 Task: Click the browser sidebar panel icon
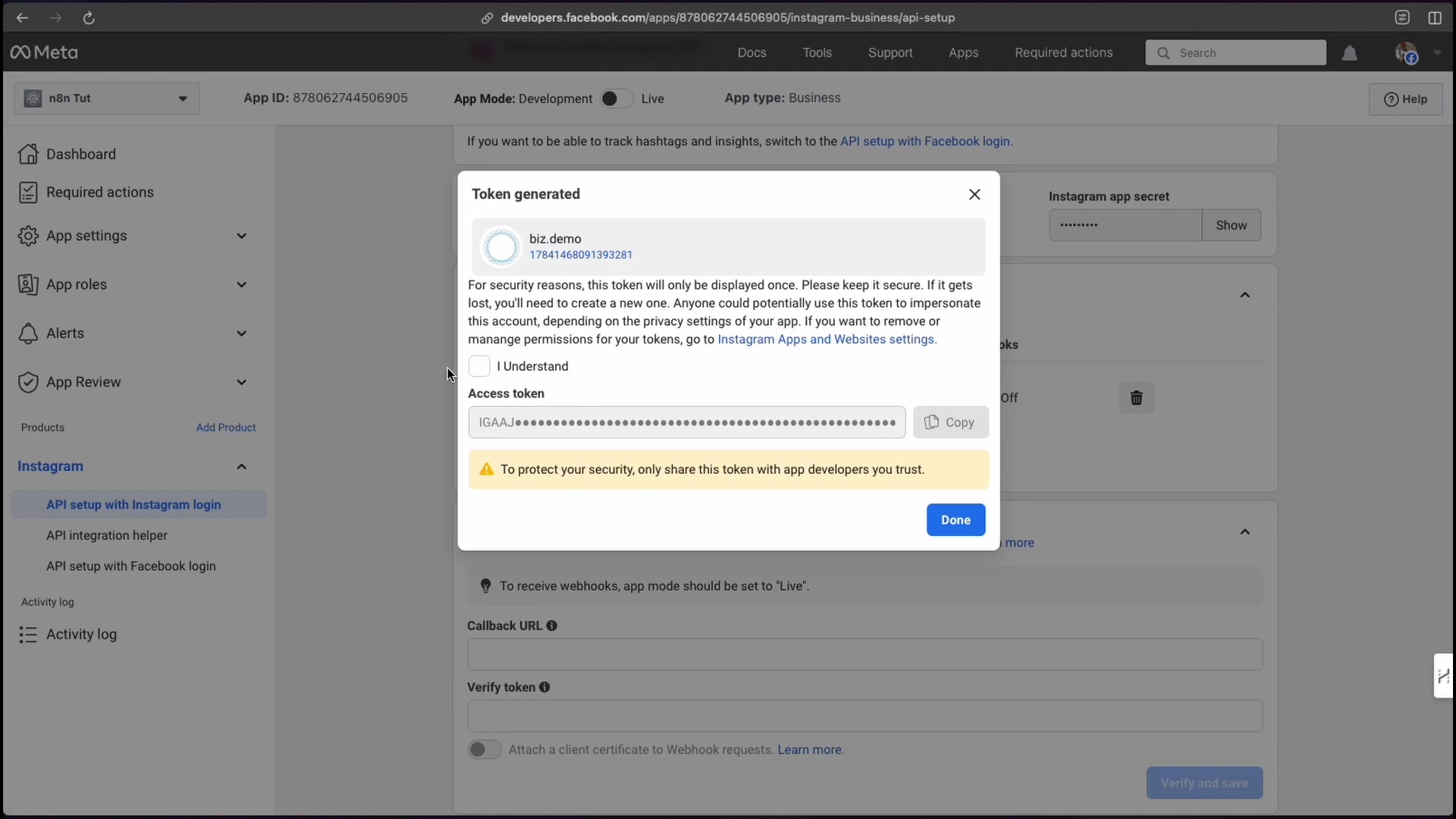pyautogui.click(x=1435, y=17)
